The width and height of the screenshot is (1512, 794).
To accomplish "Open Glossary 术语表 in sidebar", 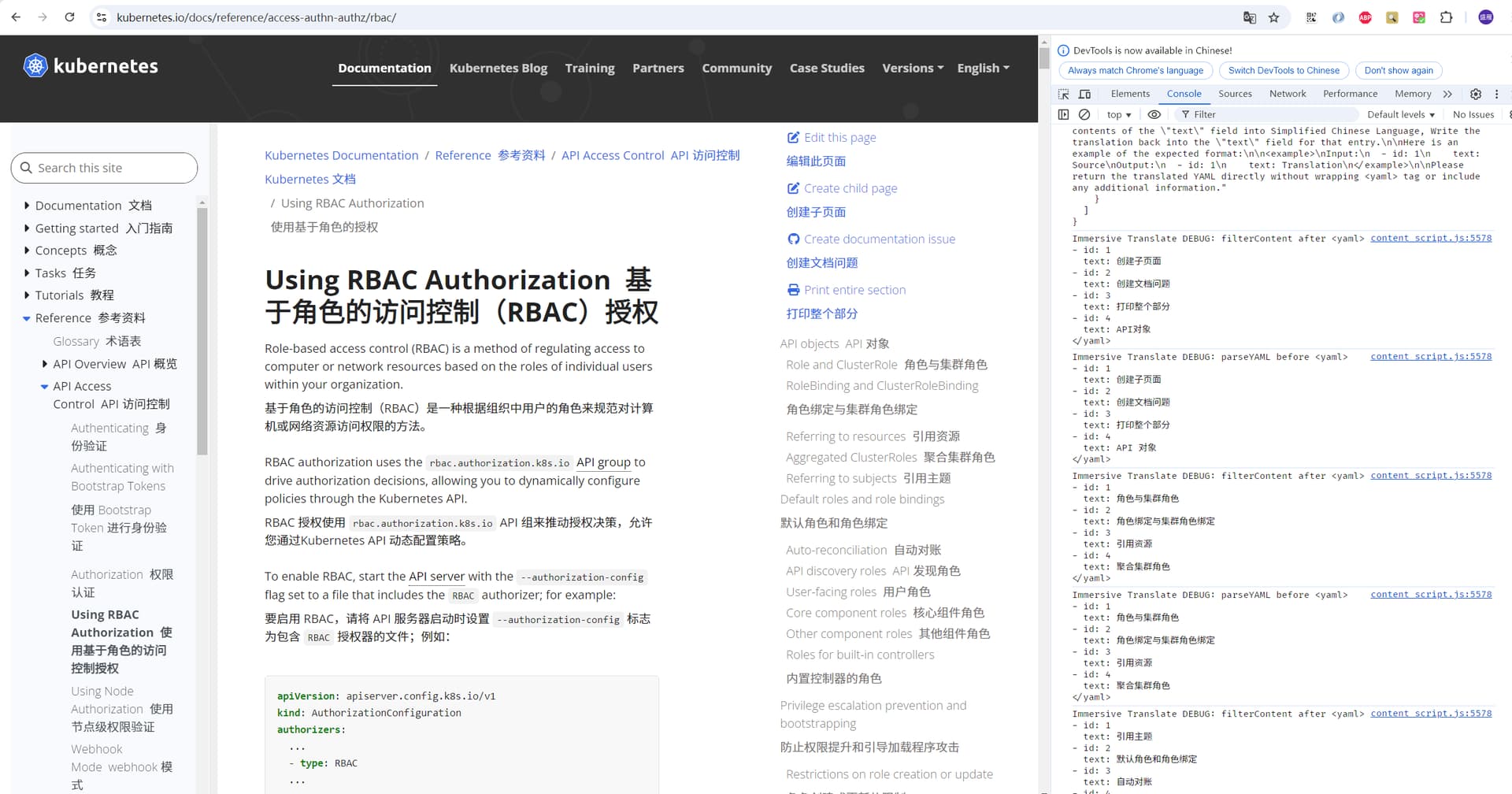I will pyautogui.click(x=97, y=341).
